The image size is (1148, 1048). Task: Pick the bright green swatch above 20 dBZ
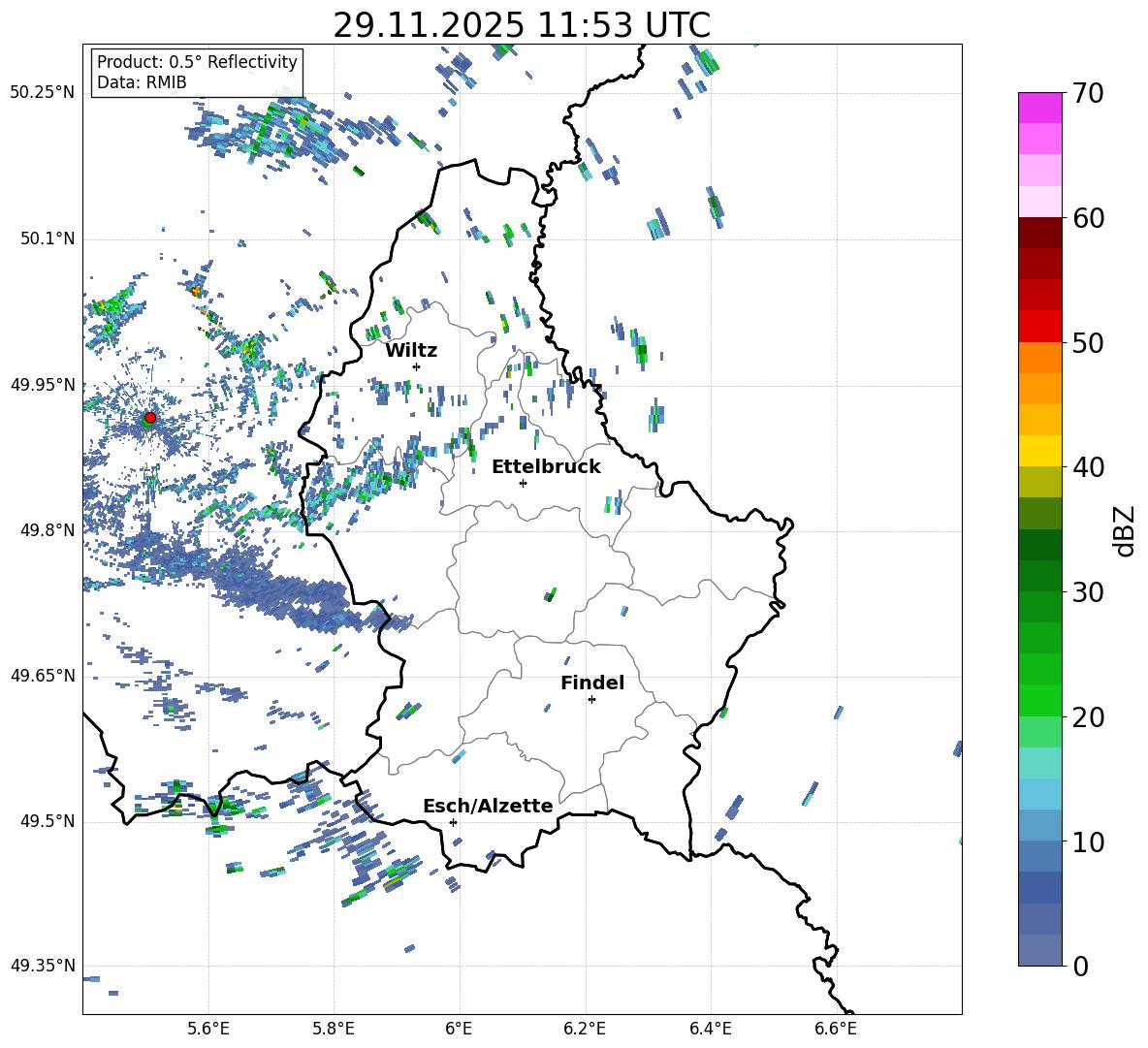click(x=1040, y=700)
